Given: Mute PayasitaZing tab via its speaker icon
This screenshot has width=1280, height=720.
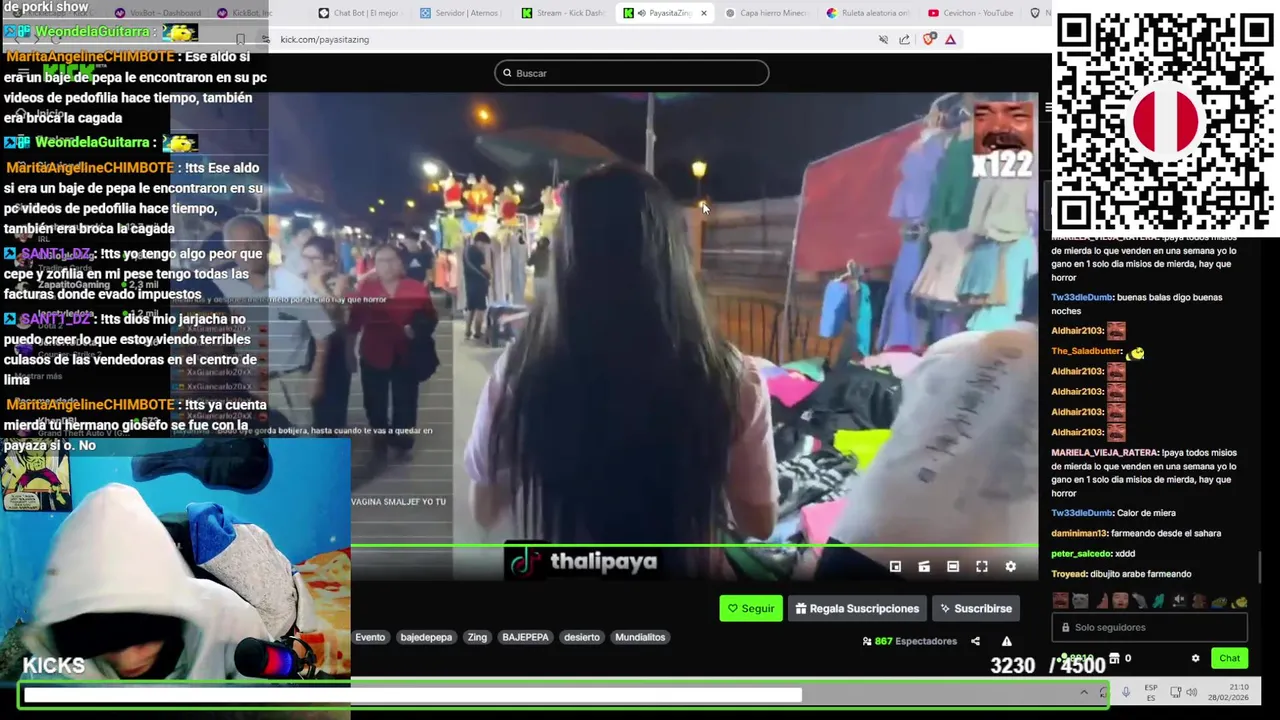Looking at the screenshot, I should 642,13.
